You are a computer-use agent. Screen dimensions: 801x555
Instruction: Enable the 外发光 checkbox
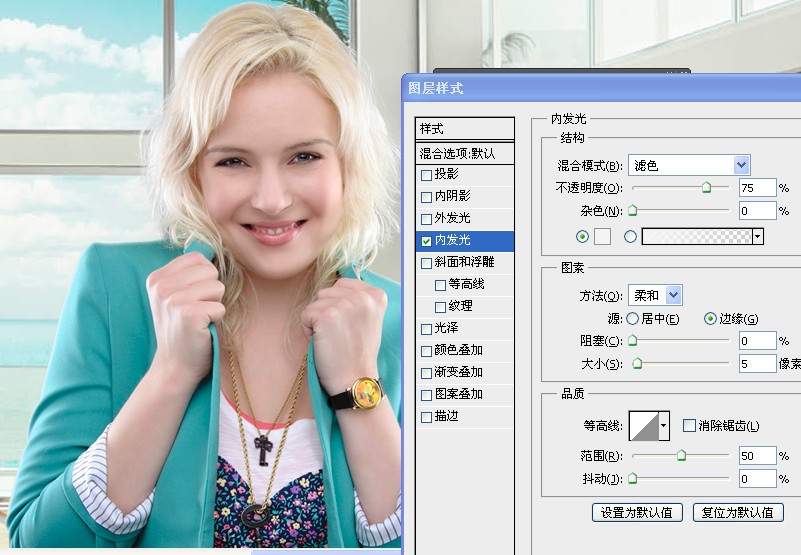click(x=427, y=219)
